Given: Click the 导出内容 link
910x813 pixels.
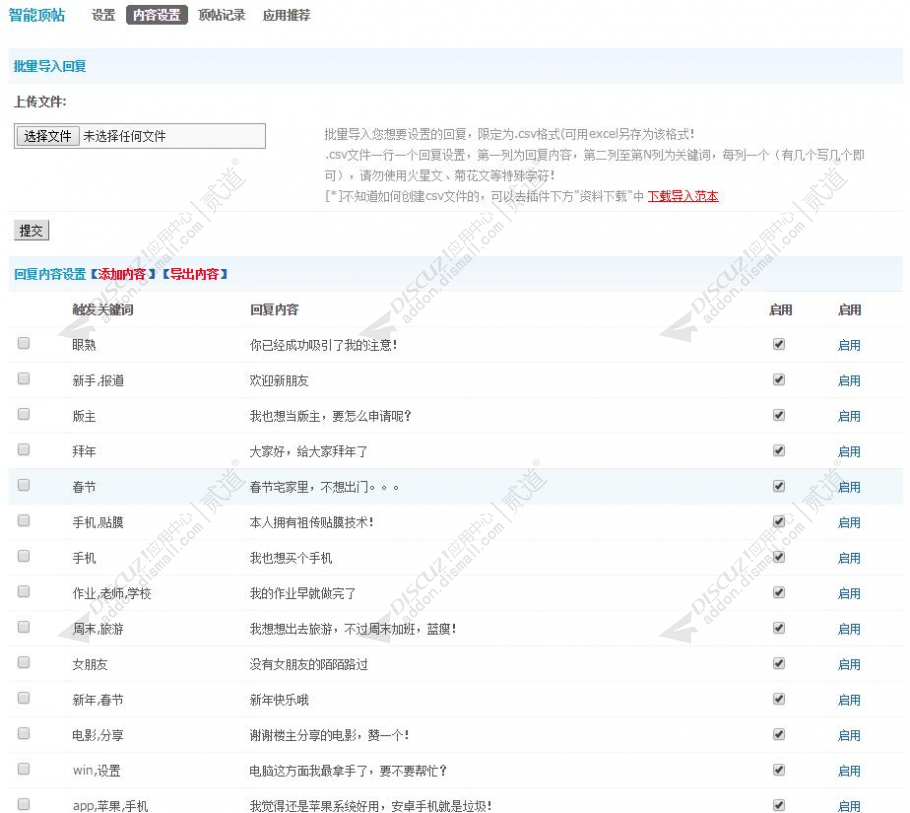Looking at the screenshot, I should pos(194,274).
